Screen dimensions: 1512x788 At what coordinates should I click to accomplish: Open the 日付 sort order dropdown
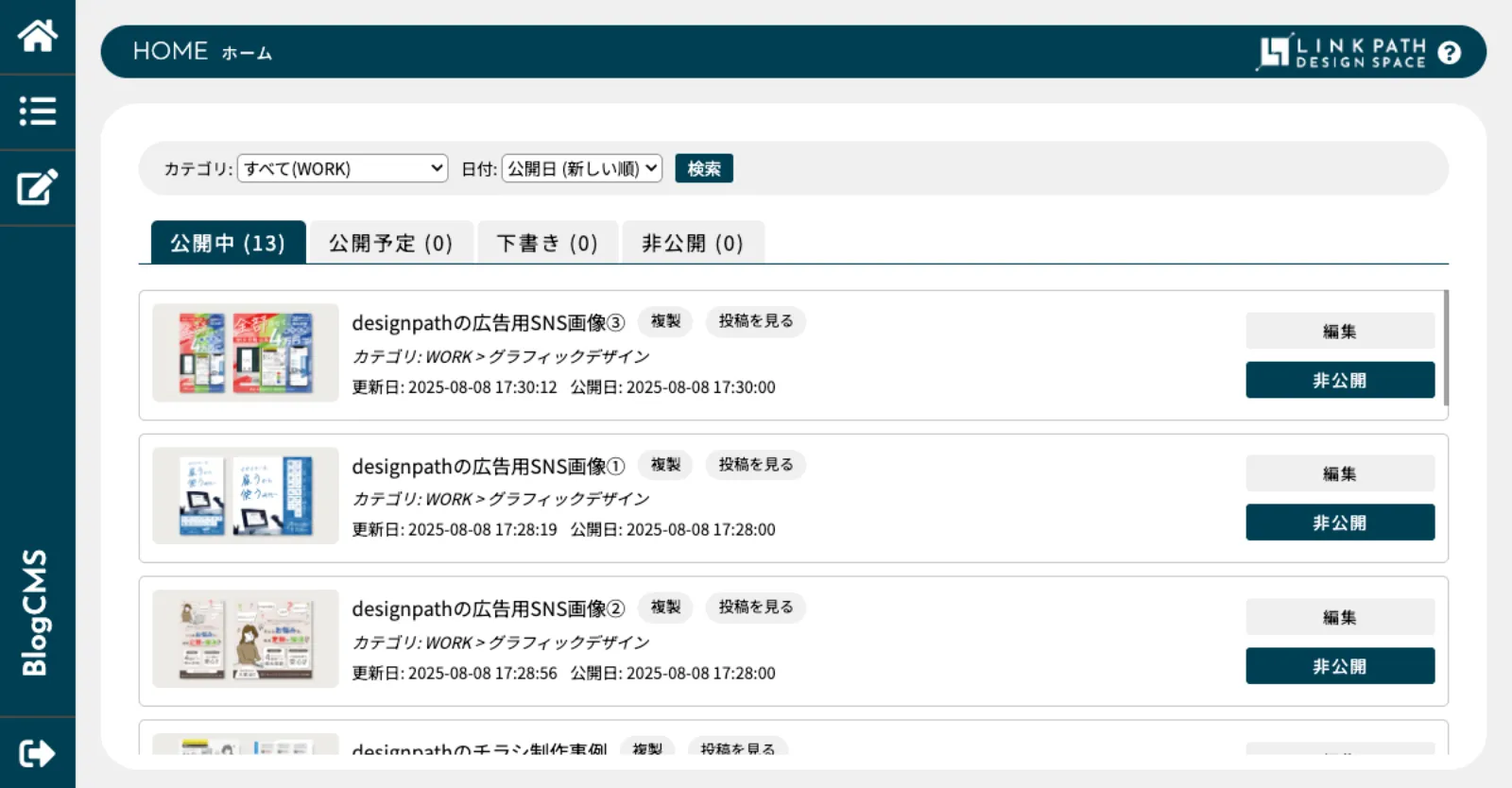(581, 168)
